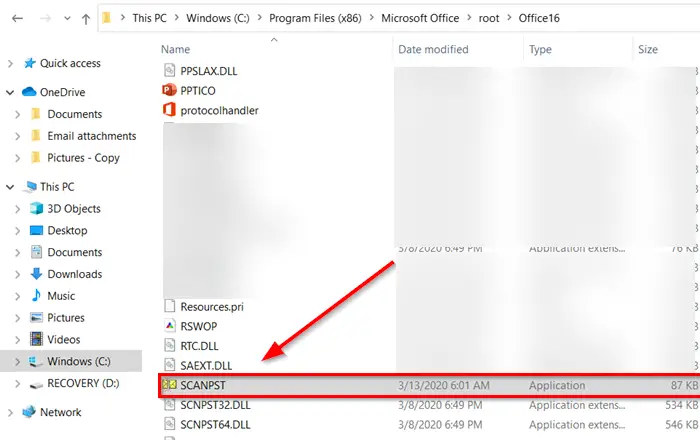700x440 pixels.
Task: Select the SCANPST application icon
Action: (x=169, y=385)
